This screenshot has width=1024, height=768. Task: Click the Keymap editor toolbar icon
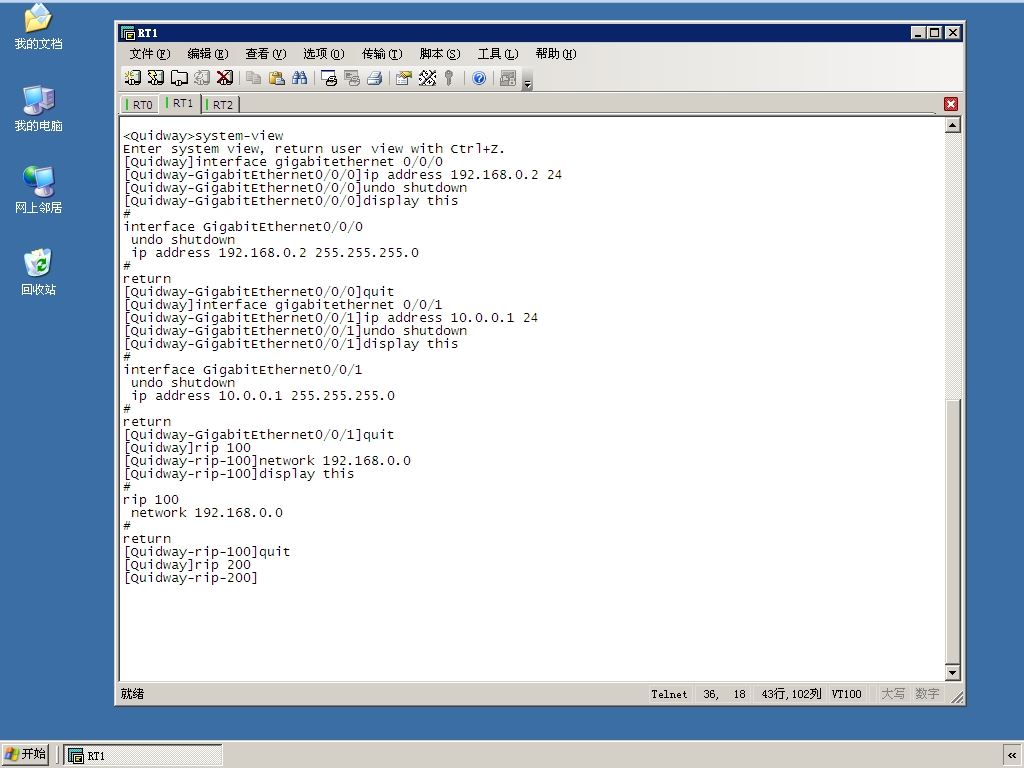(427, 78)
